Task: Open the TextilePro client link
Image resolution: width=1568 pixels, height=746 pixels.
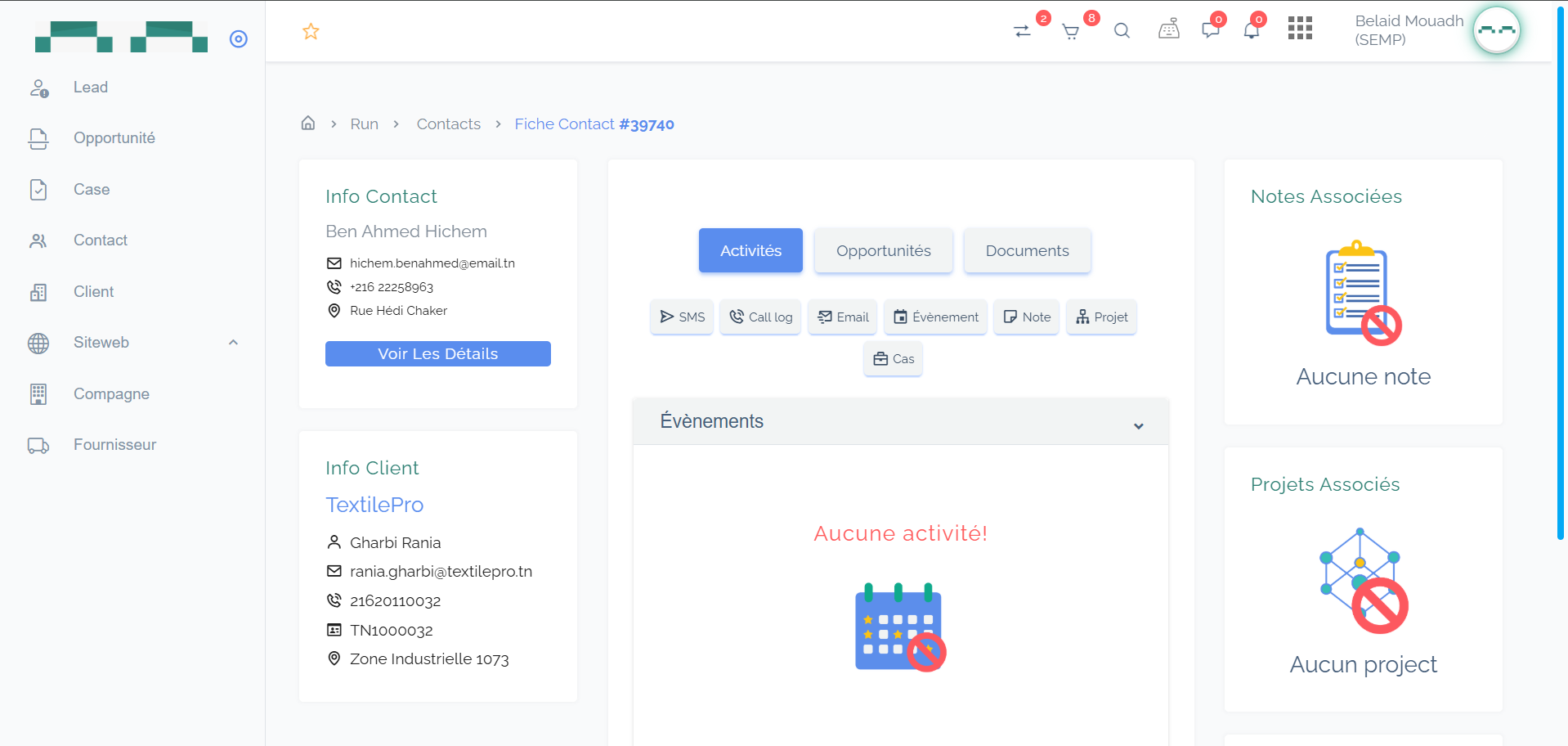Action: click(x=374, y=505)
